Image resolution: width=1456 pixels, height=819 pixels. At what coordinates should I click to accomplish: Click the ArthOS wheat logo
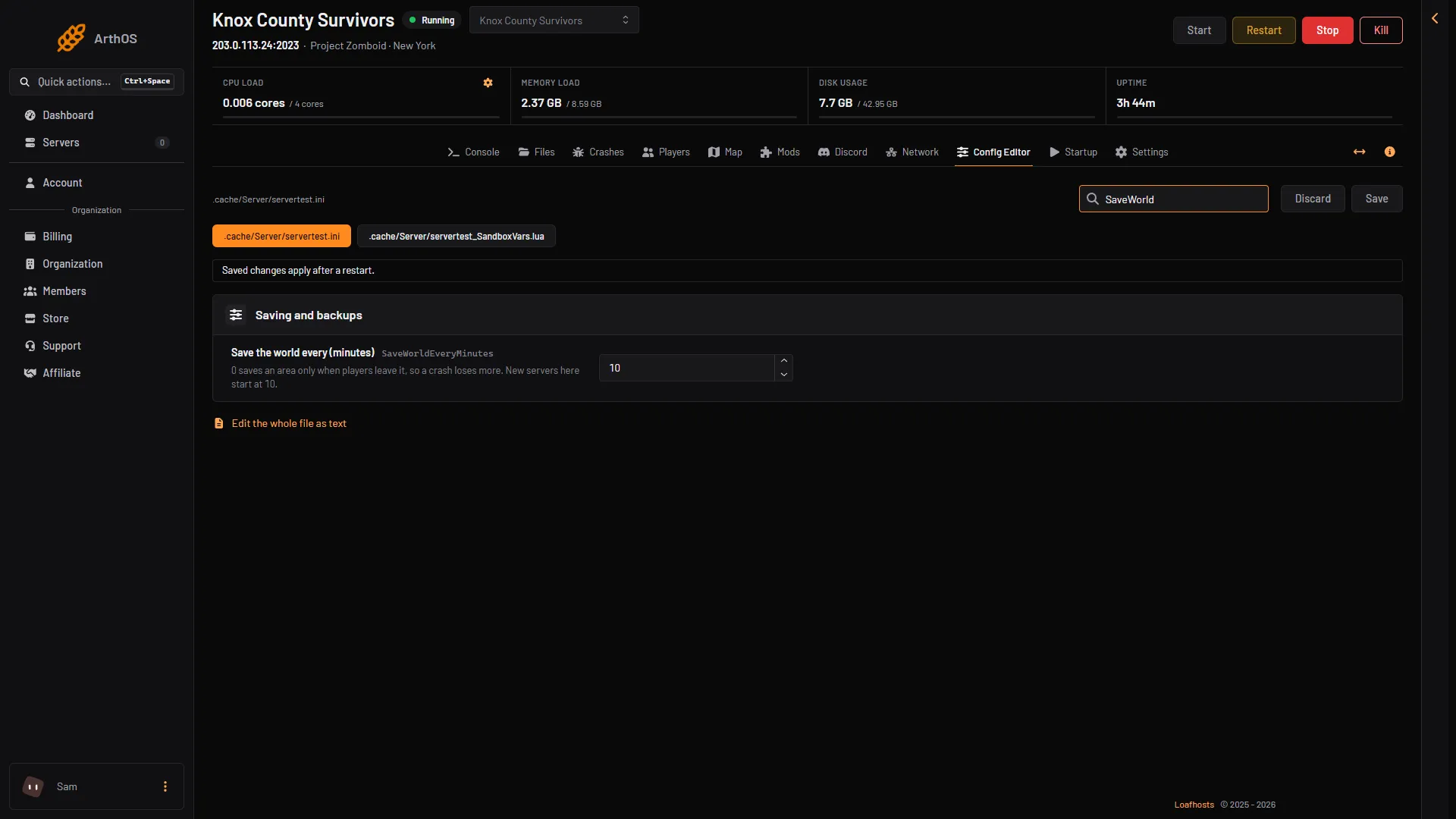tap(71, 38)
